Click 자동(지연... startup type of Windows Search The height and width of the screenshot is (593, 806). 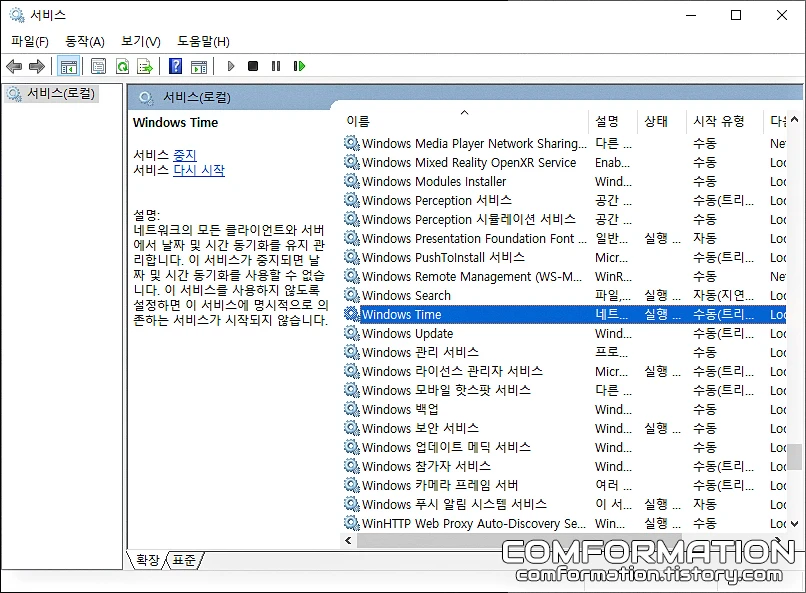[723, 295]
